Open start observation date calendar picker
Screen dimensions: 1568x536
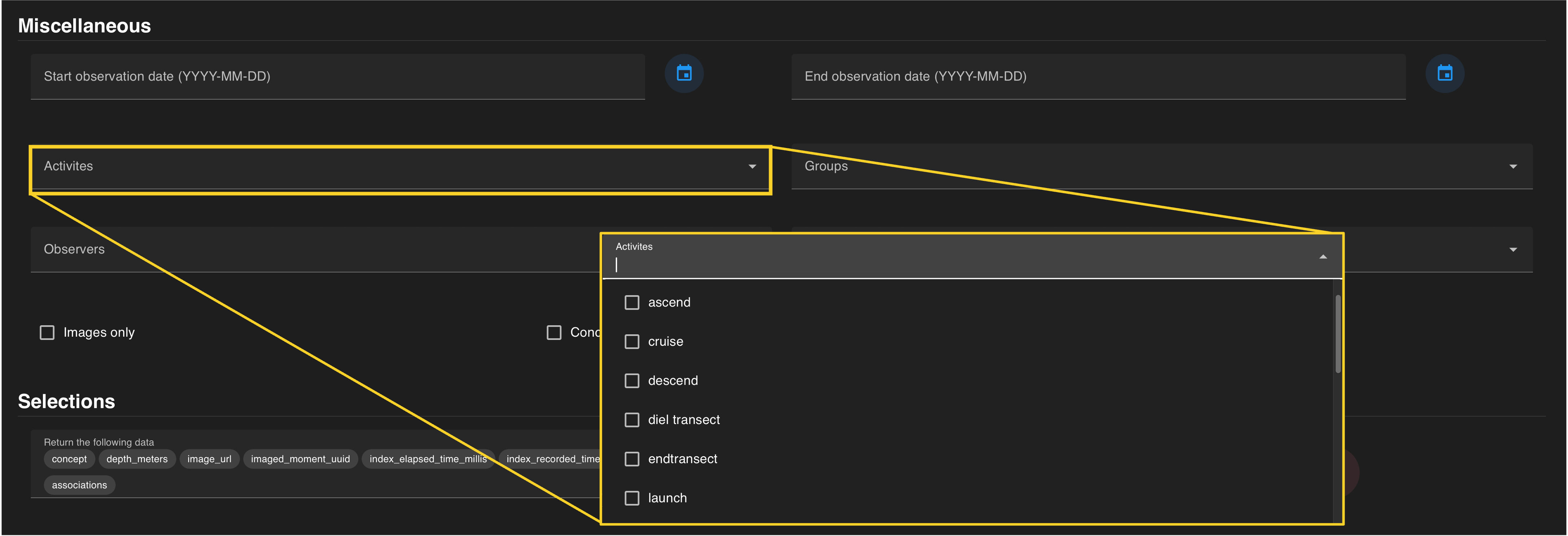point(683,74)
